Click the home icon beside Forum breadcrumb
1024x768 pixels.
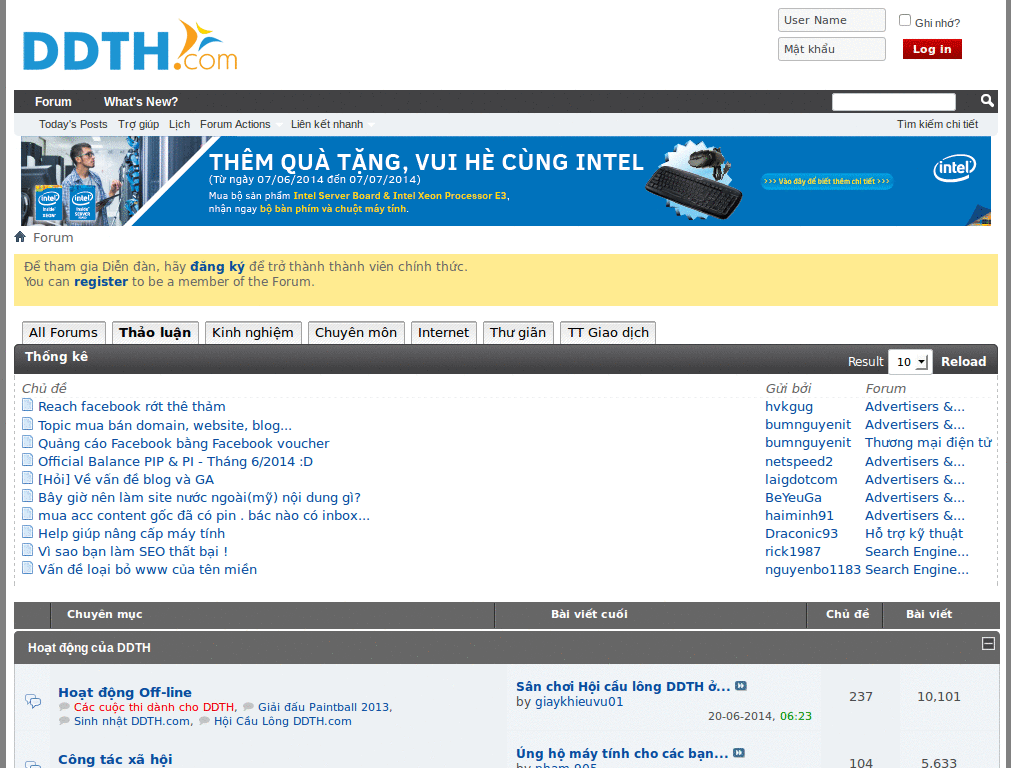(20, 237)
